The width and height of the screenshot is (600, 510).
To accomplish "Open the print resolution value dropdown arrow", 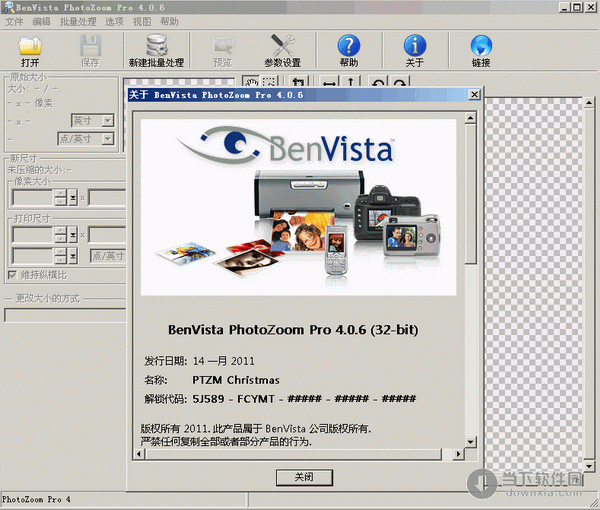I will (x=73, y=256).
